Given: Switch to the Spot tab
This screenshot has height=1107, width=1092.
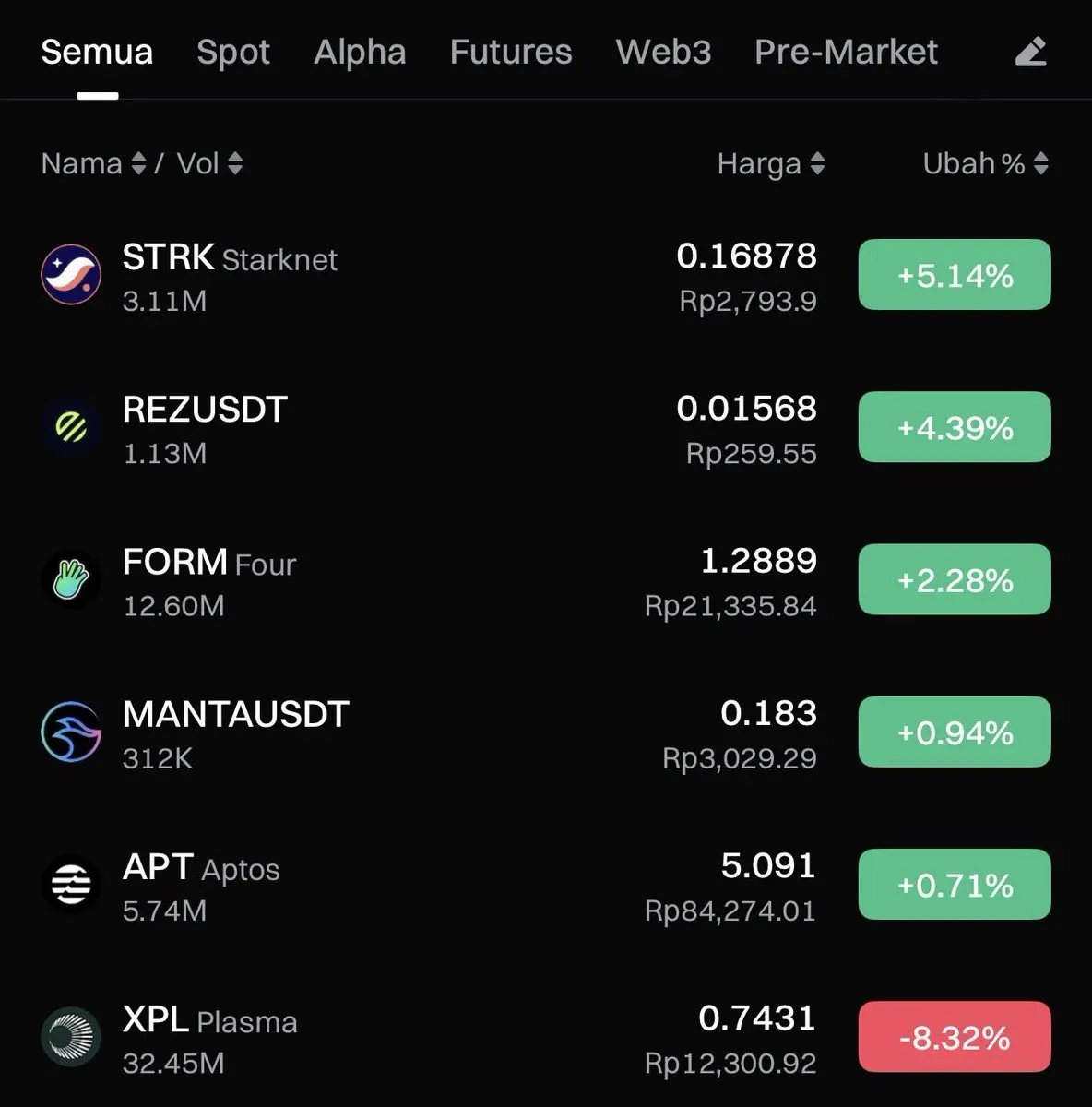Looking at the screenshot, I should click(233, 53).
